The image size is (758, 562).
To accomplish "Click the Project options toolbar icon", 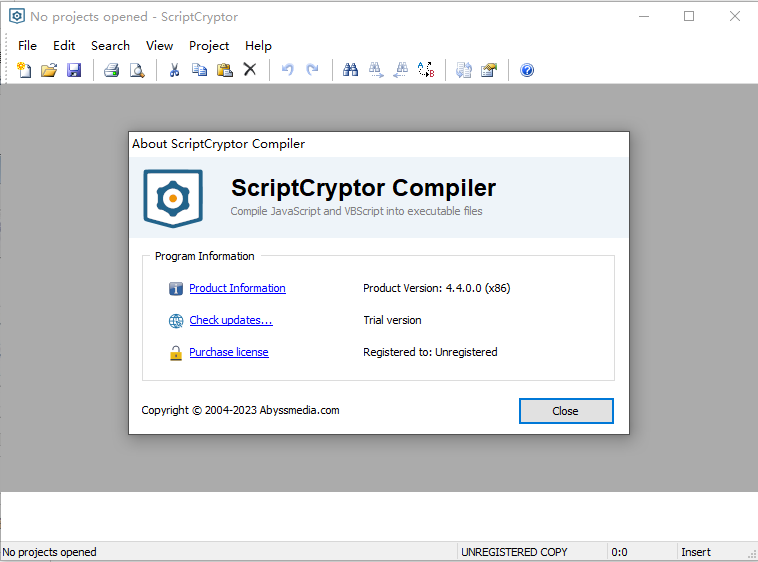I will [x=489, y=70].
